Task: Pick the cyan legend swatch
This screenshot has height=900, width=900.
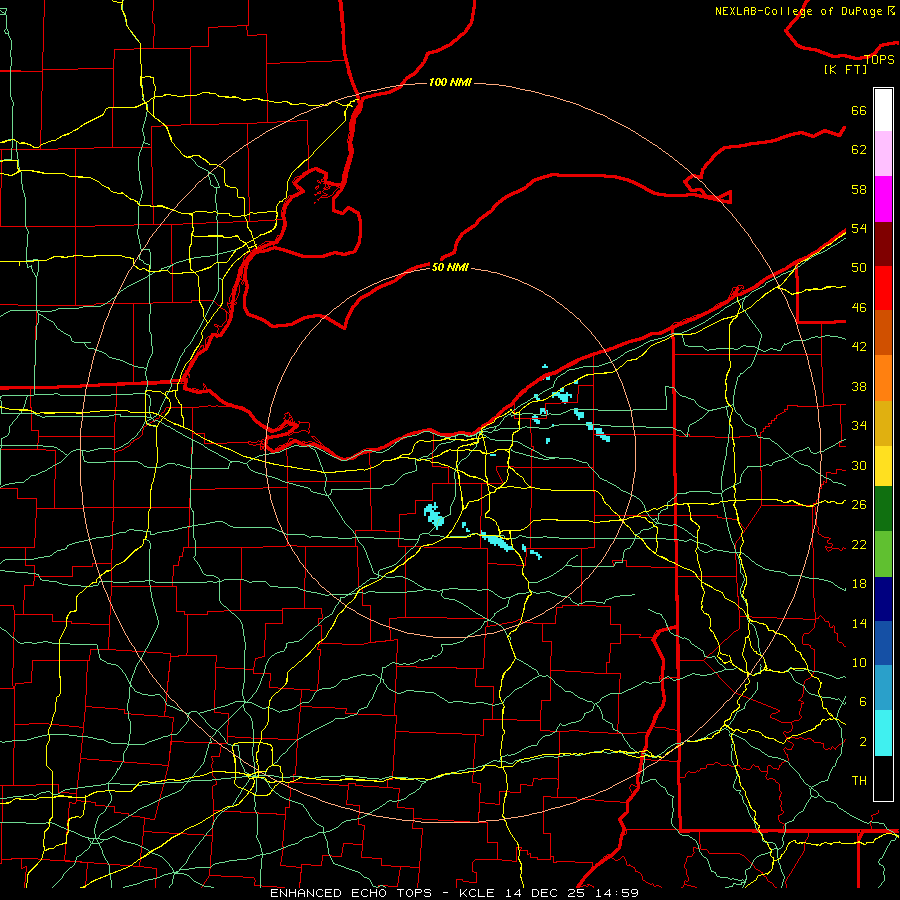Action: 883,733
